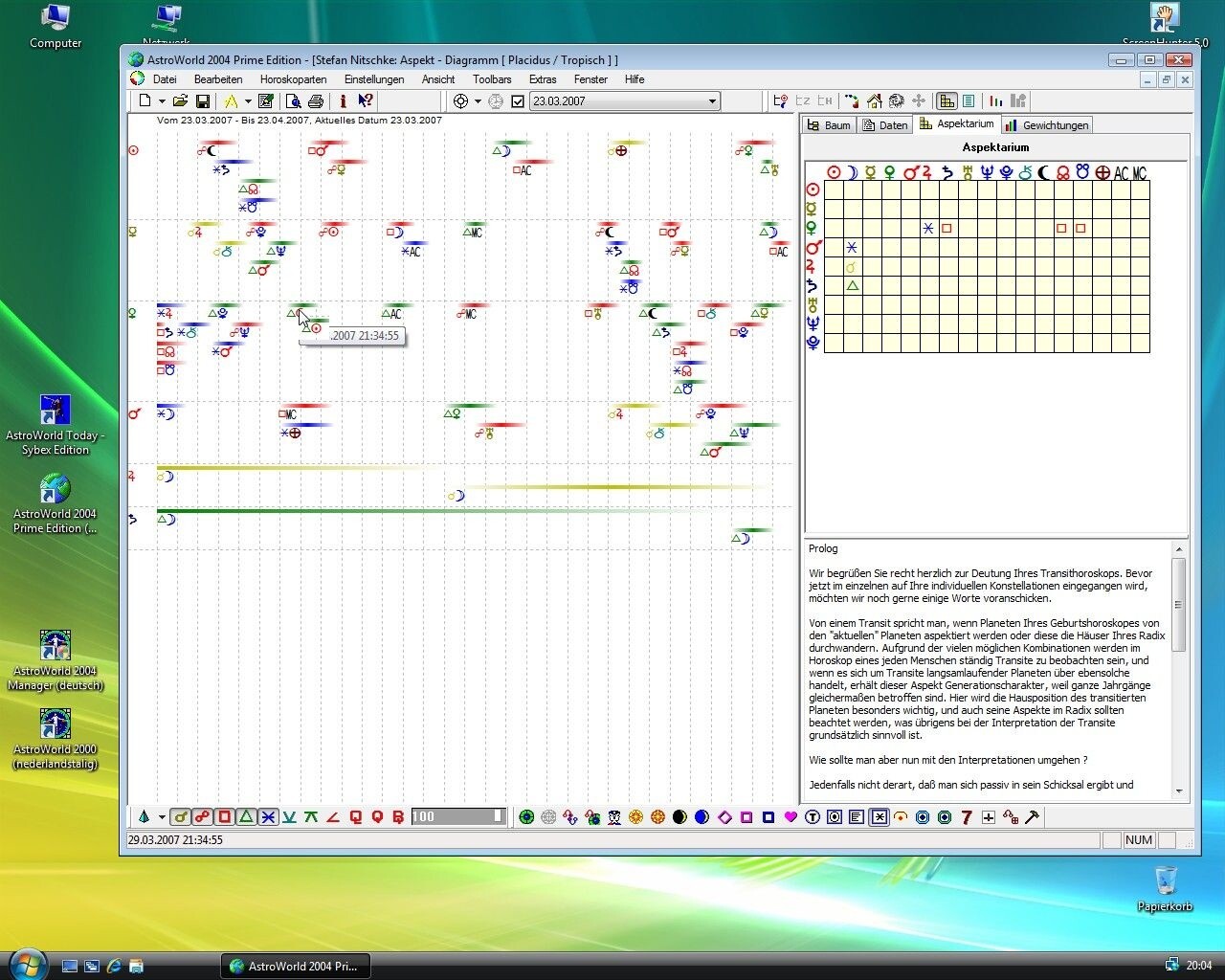Viewport: 1225px width, 980px height.
Task: Switch to the Gewichtungen tab
Action: tap(1047, 125)
